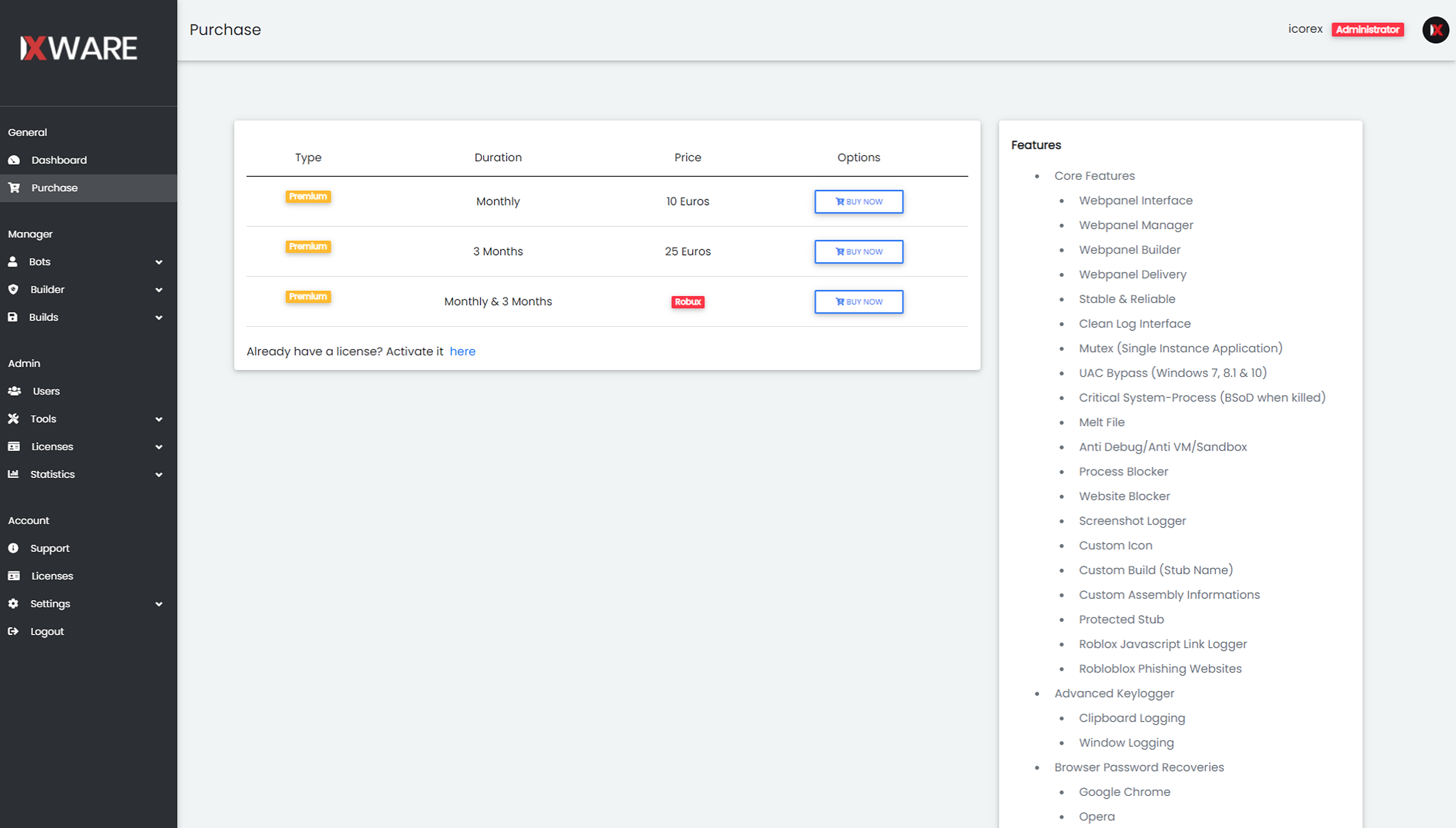This screenshot has height=828, width=1456.
Task: Click the Builds icon in Manager
Action: point(14,317)
